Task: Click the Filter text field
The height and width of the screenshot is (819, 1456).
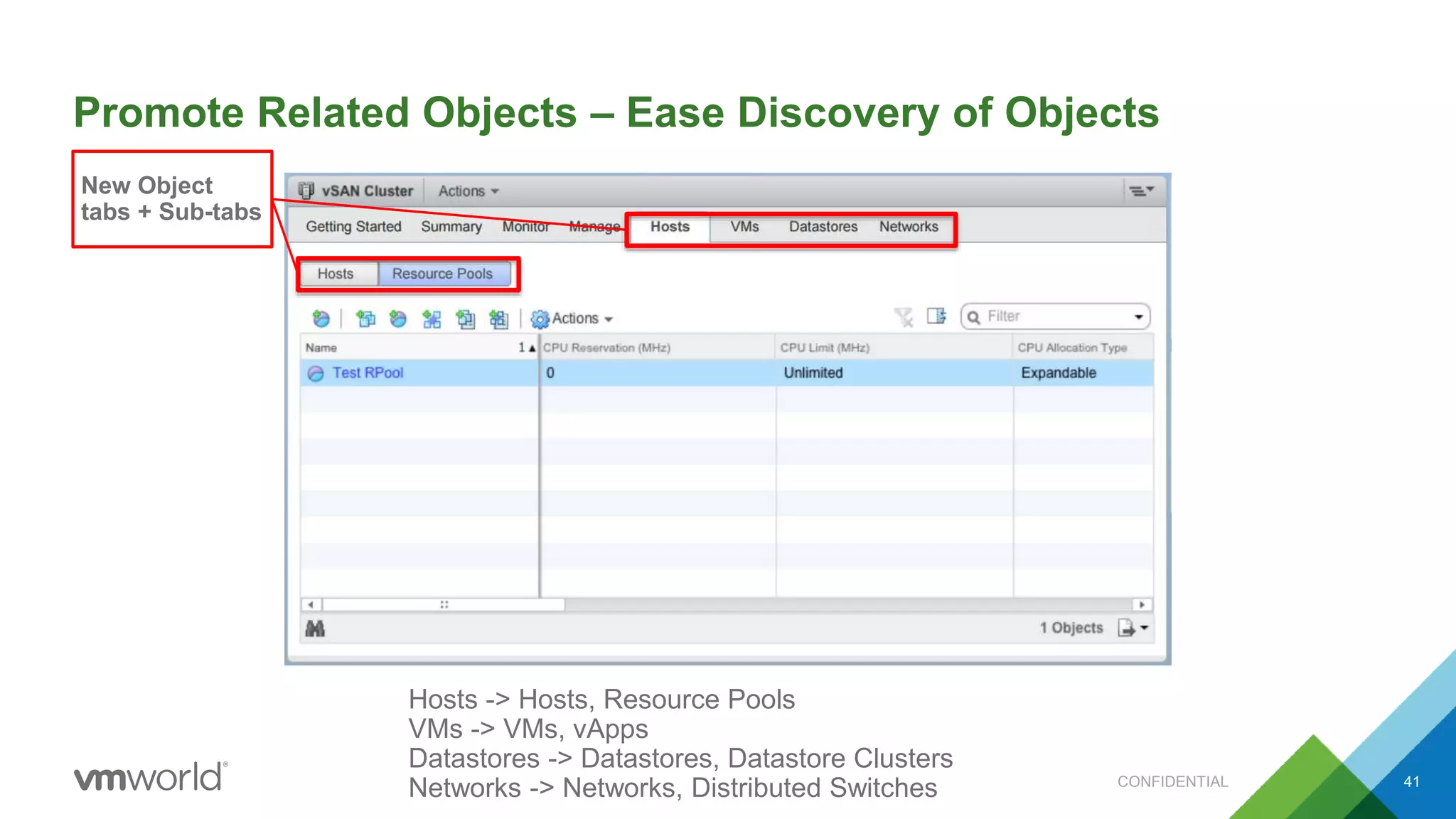Action: [x=1055, y=316]
